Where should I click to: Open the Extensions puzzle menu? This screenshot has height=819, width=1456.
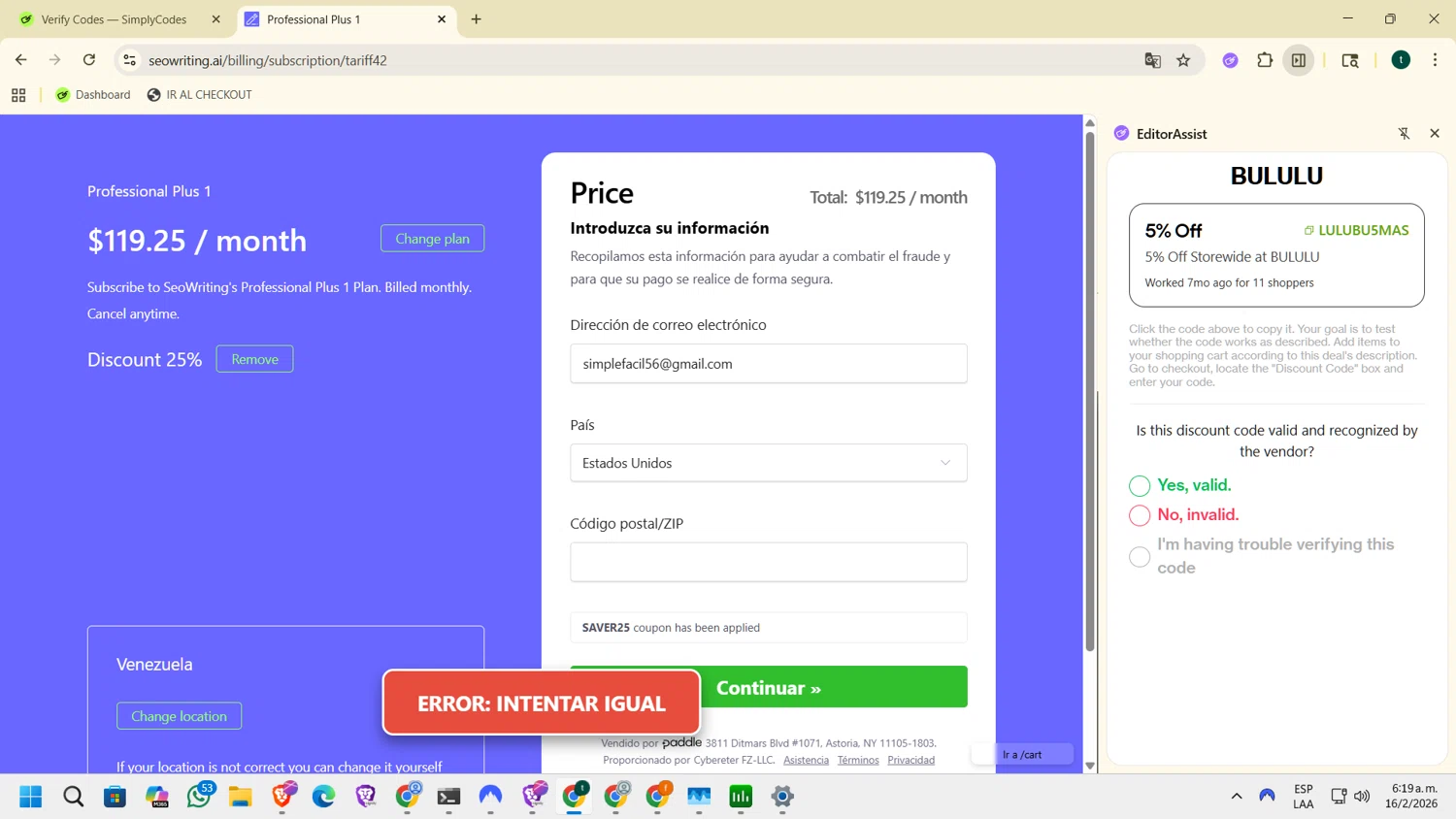click(1264, 60)
